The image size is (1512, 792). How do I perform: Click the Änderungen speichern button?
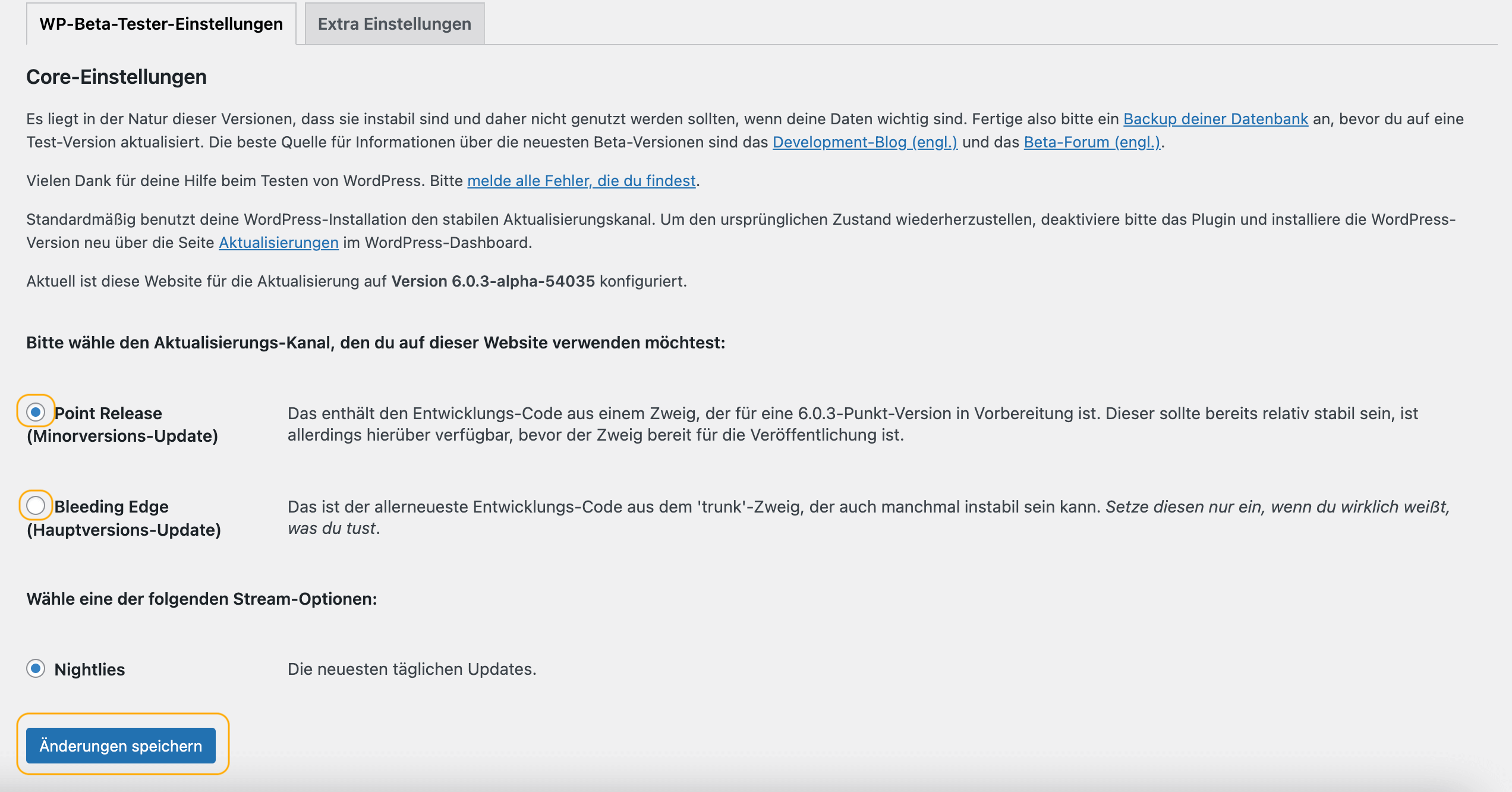coord(121,745)
